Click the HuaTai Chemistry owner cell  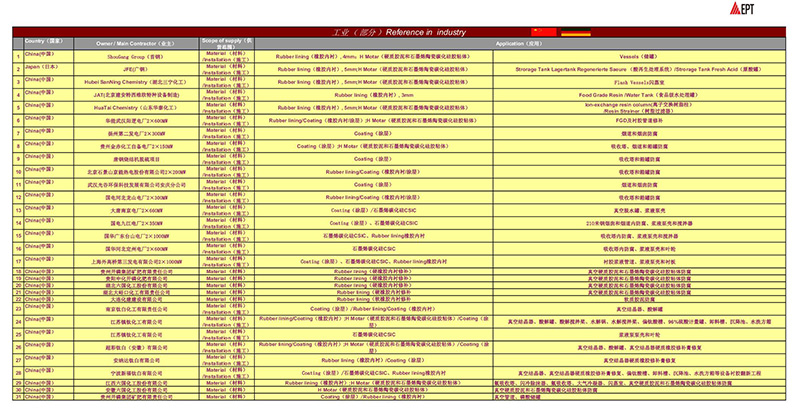[137, 108]
